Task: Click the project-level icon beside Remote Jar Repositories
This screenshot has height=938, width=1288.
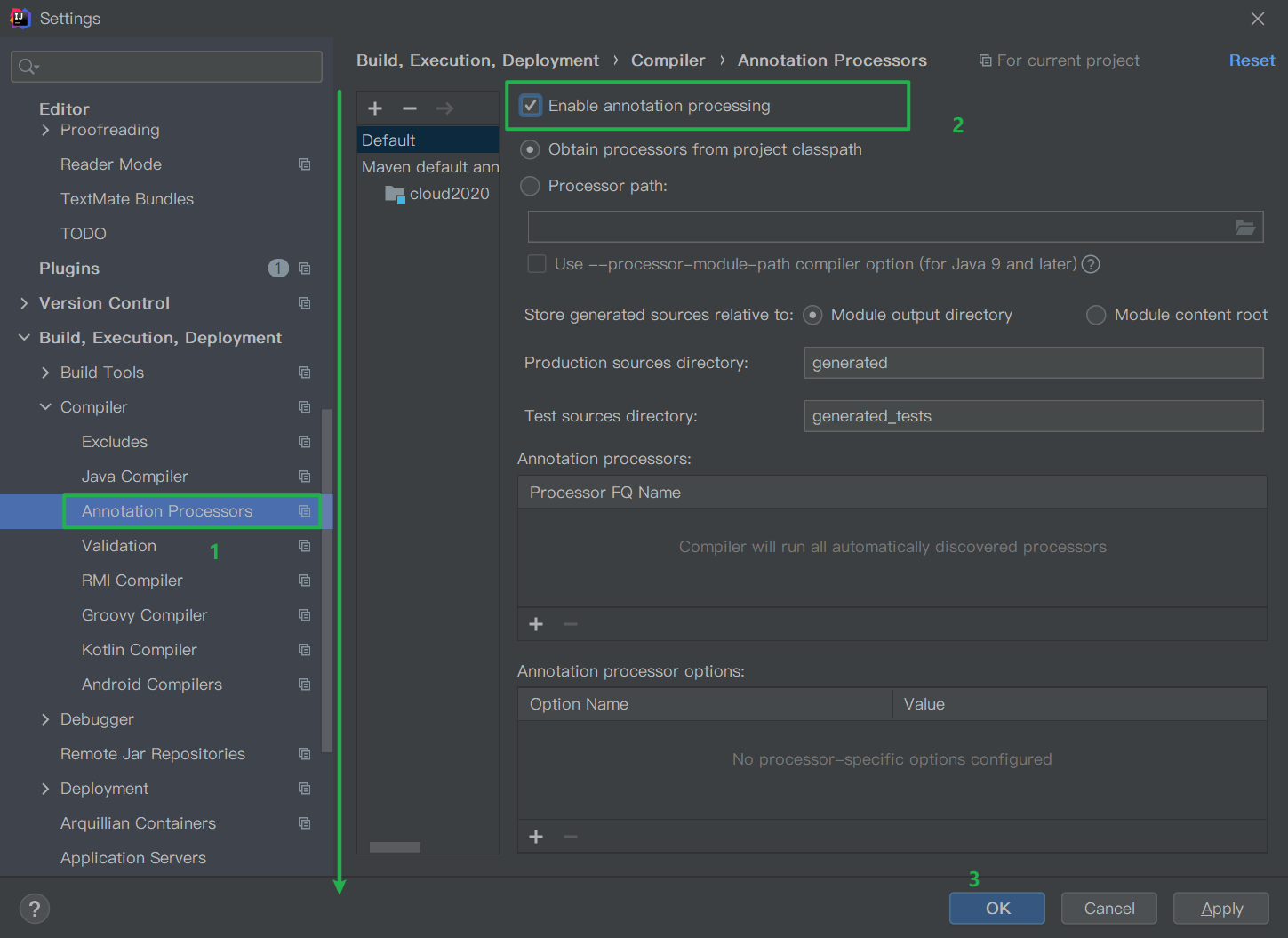Action: pyautogui.click(x=305, y=754)
